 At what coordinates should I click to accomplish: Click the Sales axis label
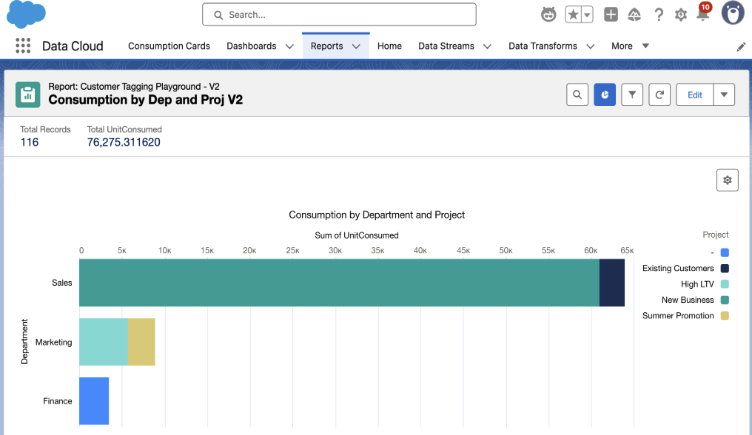coord(62,283)
